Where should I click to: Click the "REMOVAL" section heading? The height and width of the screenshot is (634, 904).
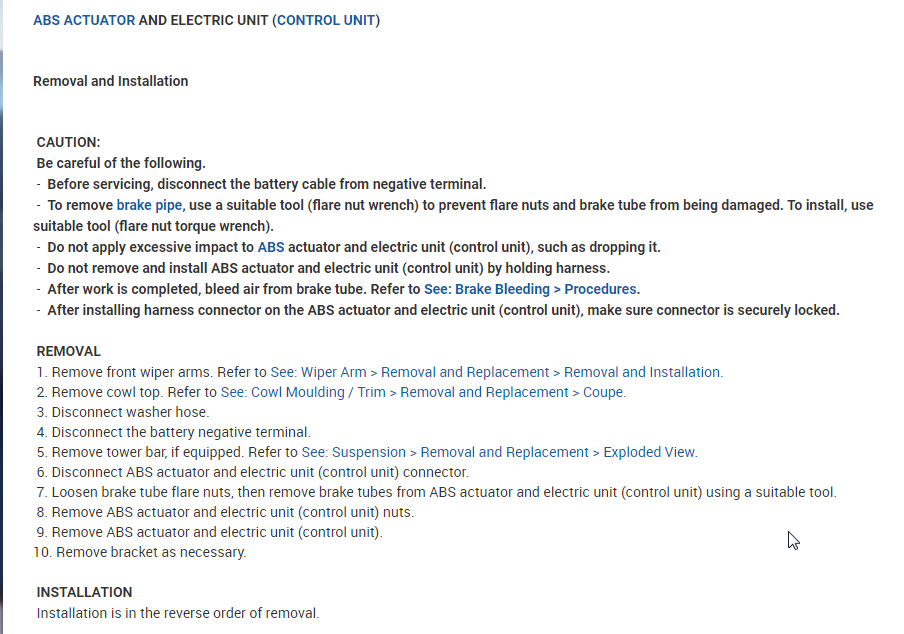68,351
